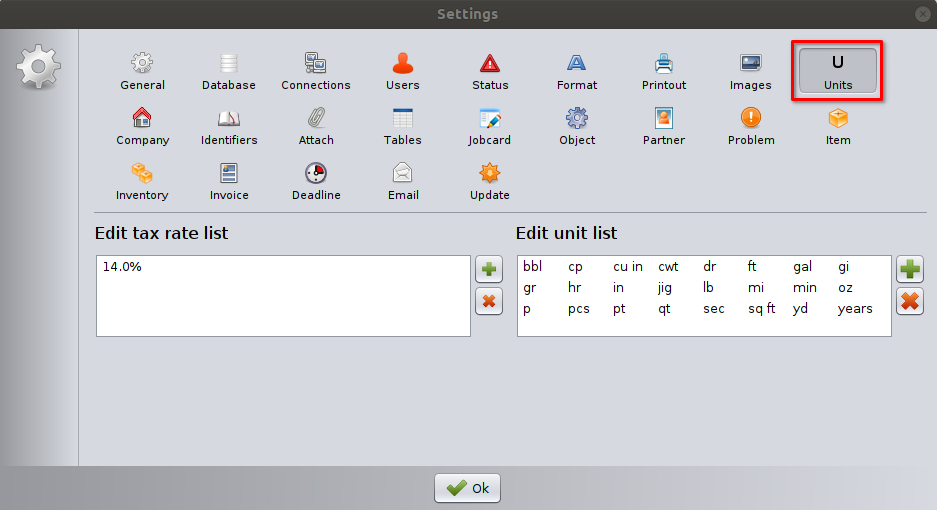
Task: Open the Problem settings icon
Action: 751,126
